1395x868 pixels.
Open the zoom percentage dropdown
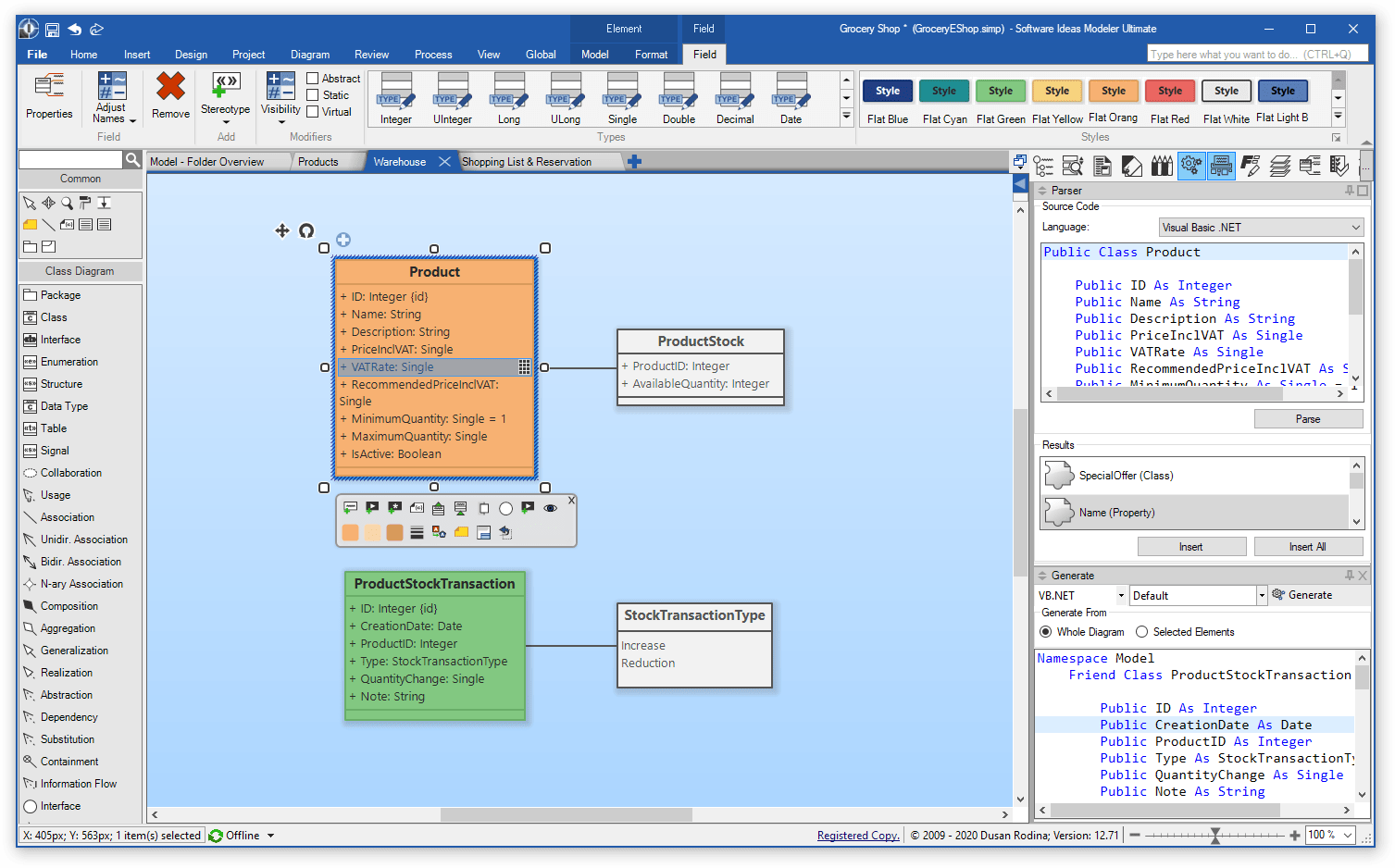[1348, 835]
